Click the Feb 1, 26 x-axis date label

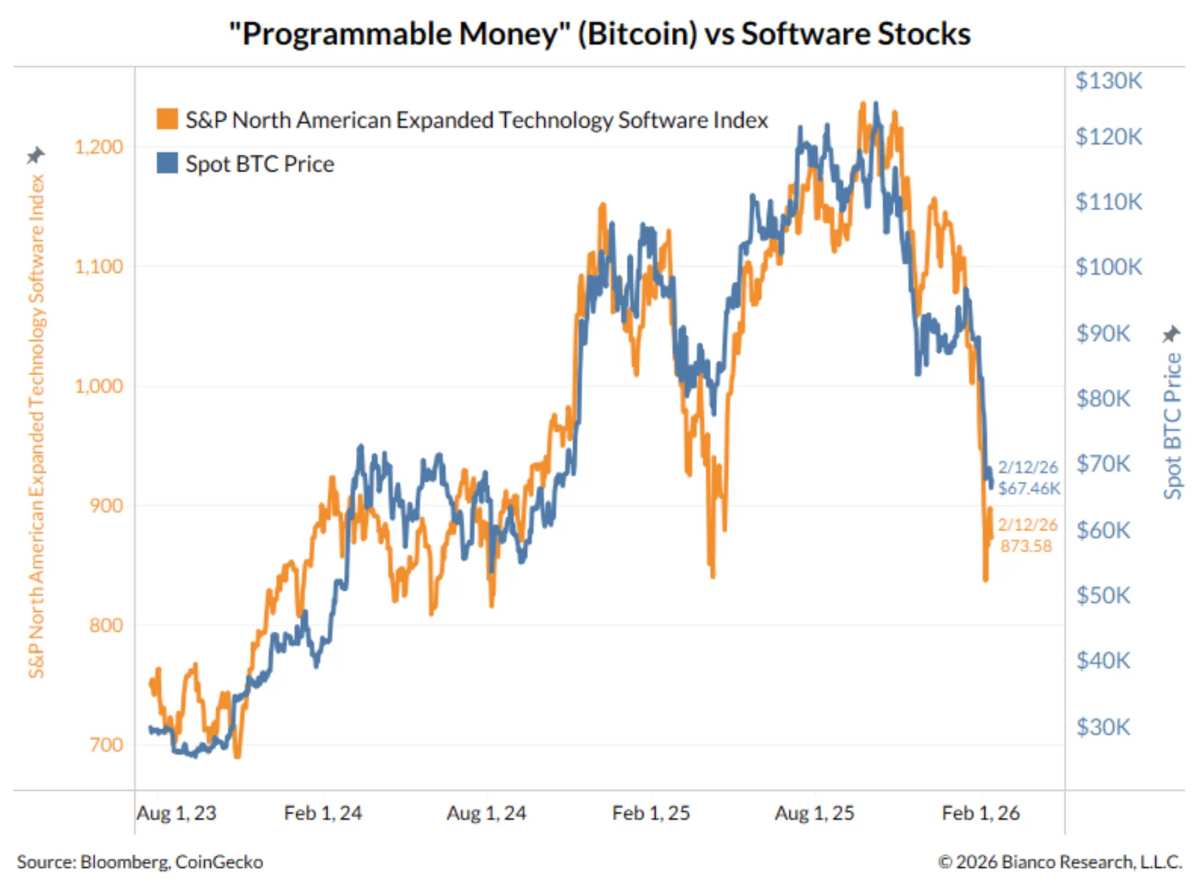point(980,814)
